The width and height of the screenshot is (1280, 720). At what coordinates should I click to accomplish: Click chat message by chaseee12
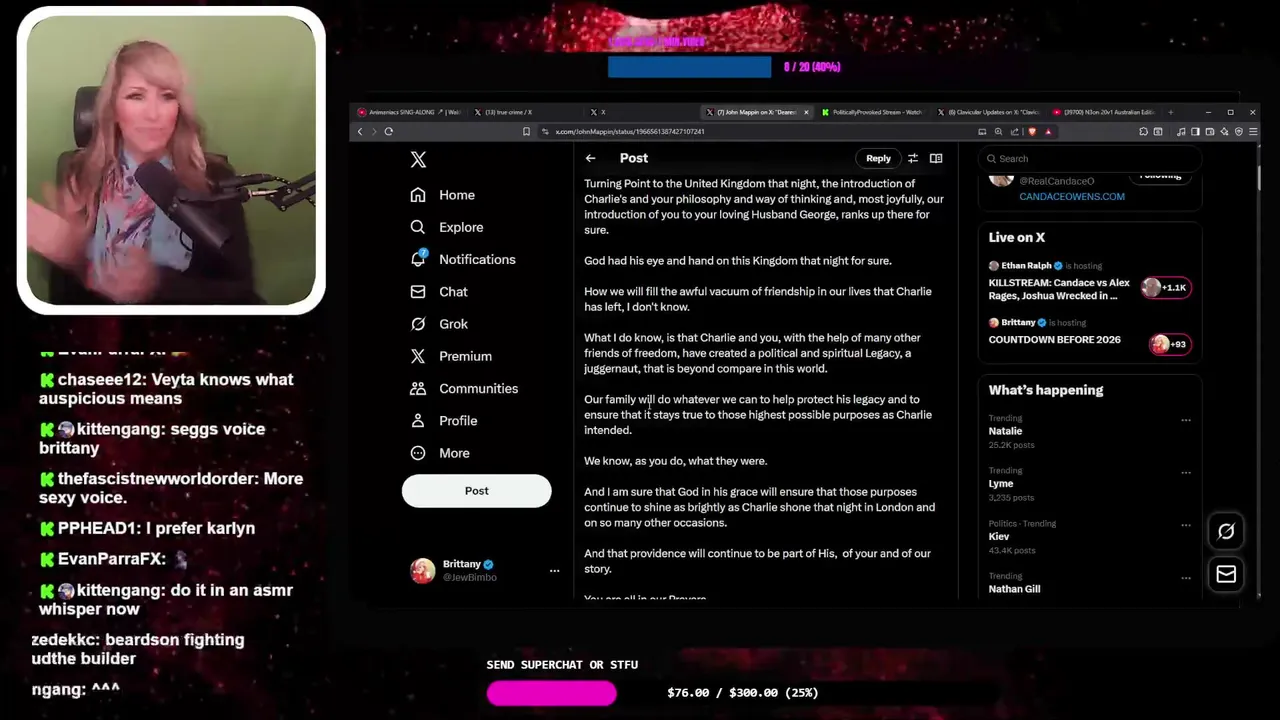tap(166, 389)
